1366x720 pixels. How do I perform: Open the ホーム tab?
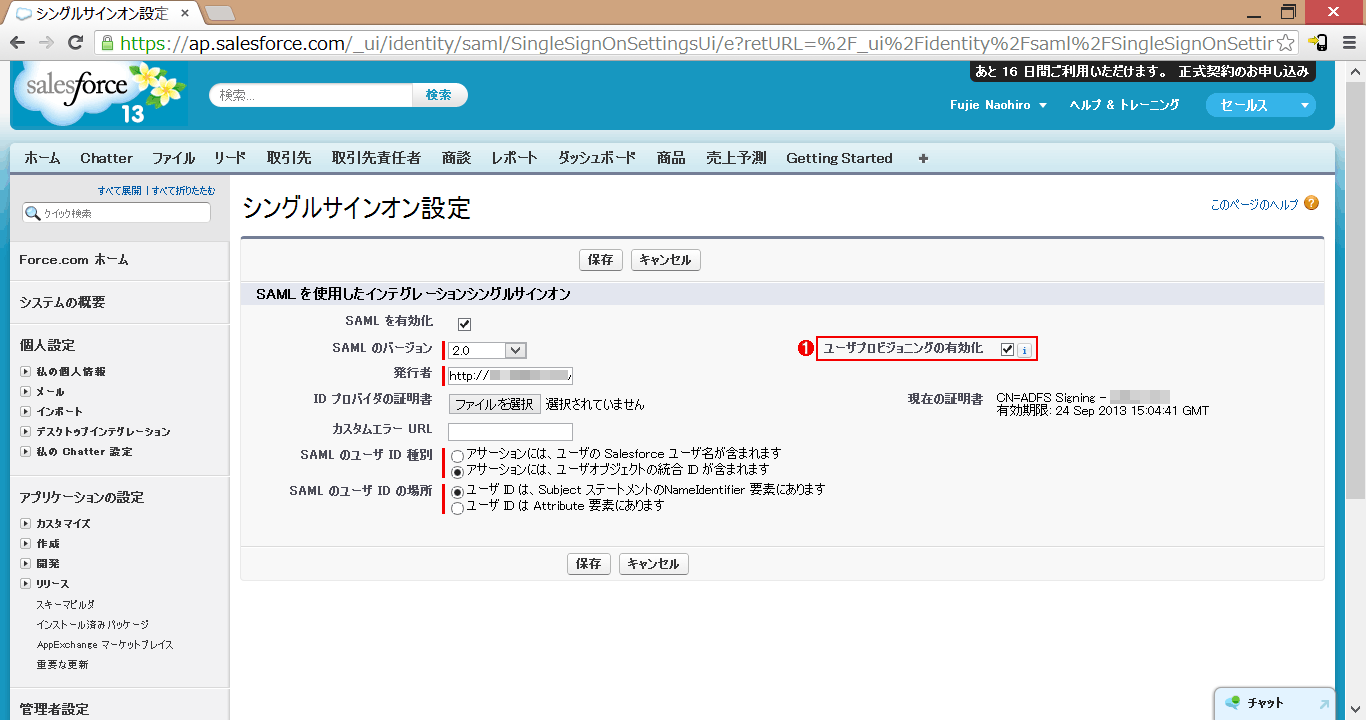click(x=42, y=158)
